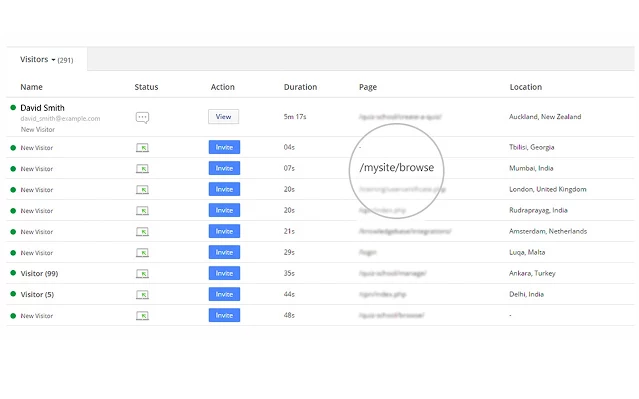Select the David Smith visitor name

42,108
